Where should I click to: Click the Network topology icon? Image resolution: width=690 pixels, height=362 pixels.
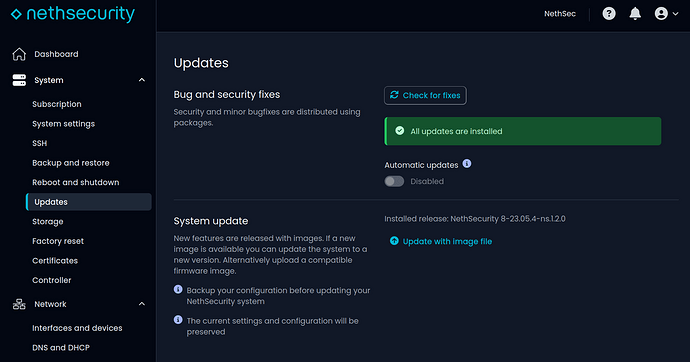click(x=19, y=304)
